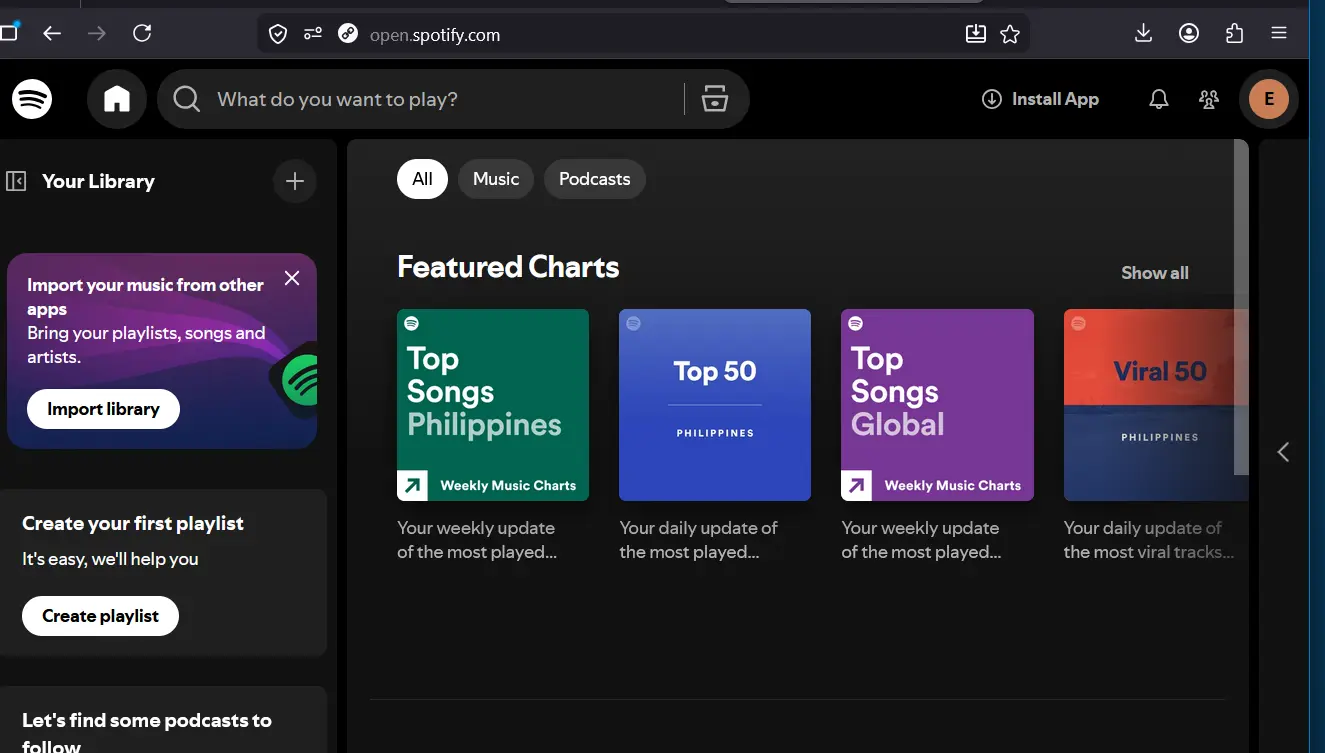Open browser extensions puzzle icon
This screenshot has height=753, width=1325.
(x=1234, y=33)
